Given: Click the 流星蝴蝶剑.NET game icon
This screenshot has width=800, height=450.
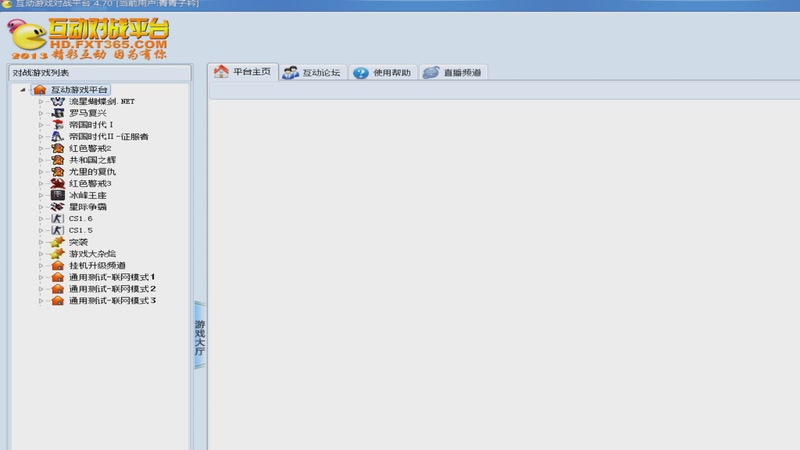Looking at the screenshot, I should pos(58,102).
